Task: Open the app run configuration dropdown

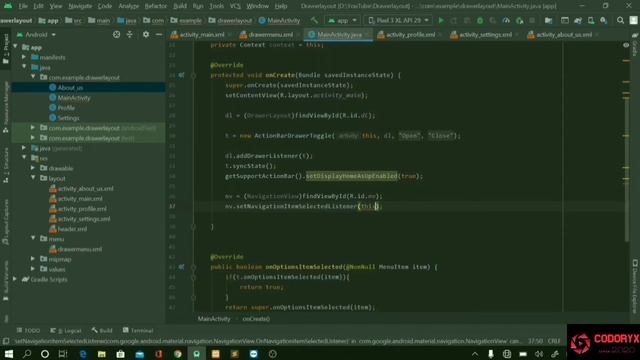Action: 342,20
